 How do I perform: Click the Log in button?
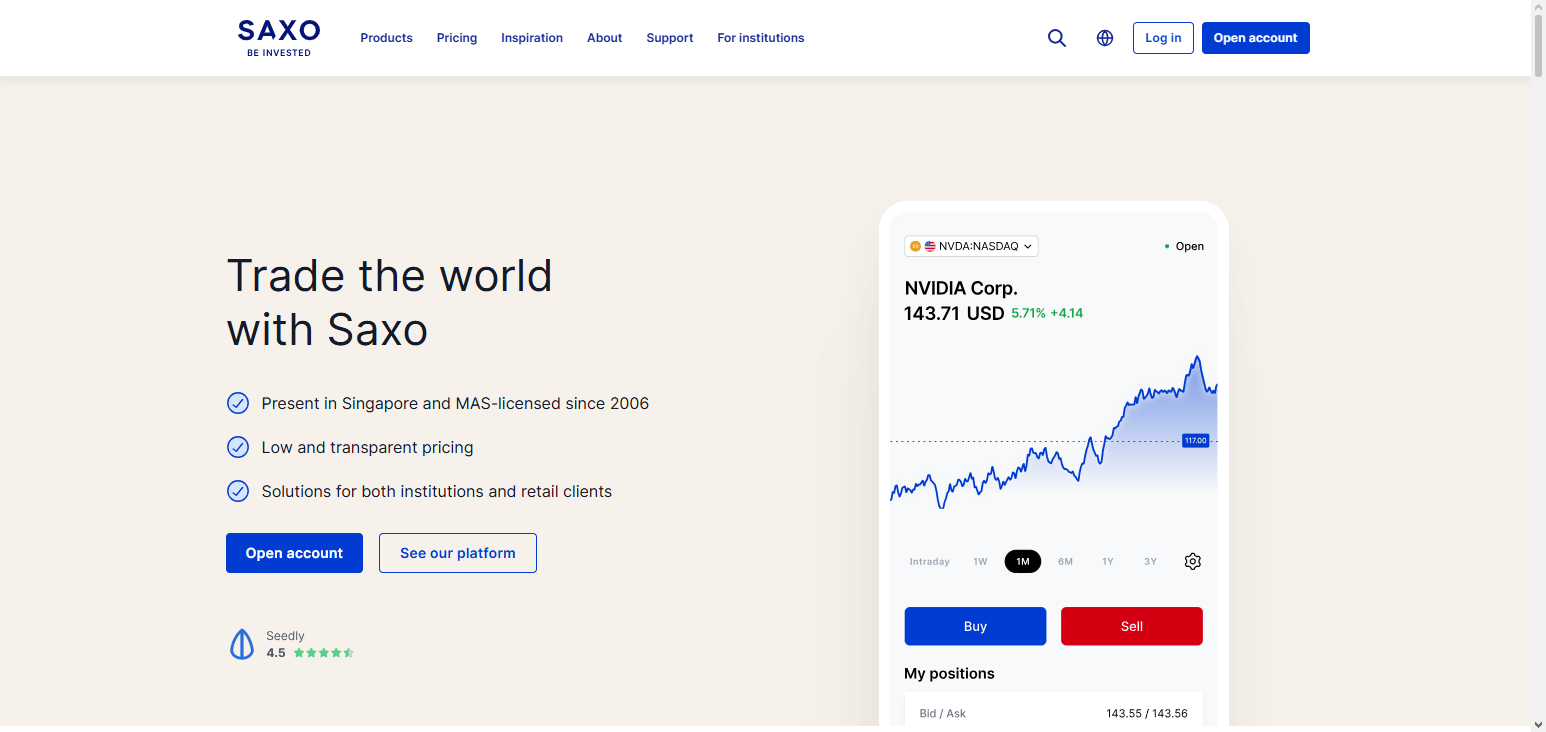point(1163,38)
